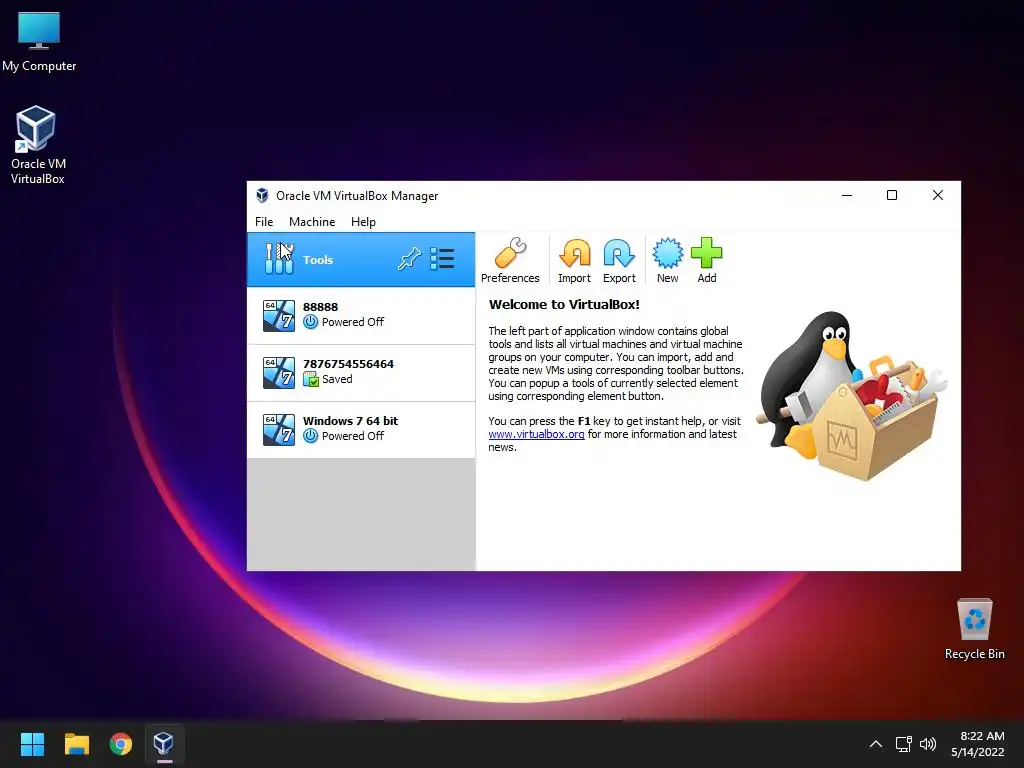Pin the Tools pane with pushpin icon
The image size is (1024, 768).
pos(409,259)
